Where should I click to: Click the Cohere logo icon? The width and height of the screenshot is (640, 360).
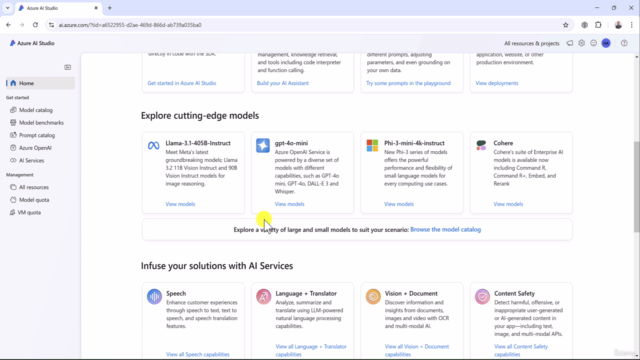[481, 145]
